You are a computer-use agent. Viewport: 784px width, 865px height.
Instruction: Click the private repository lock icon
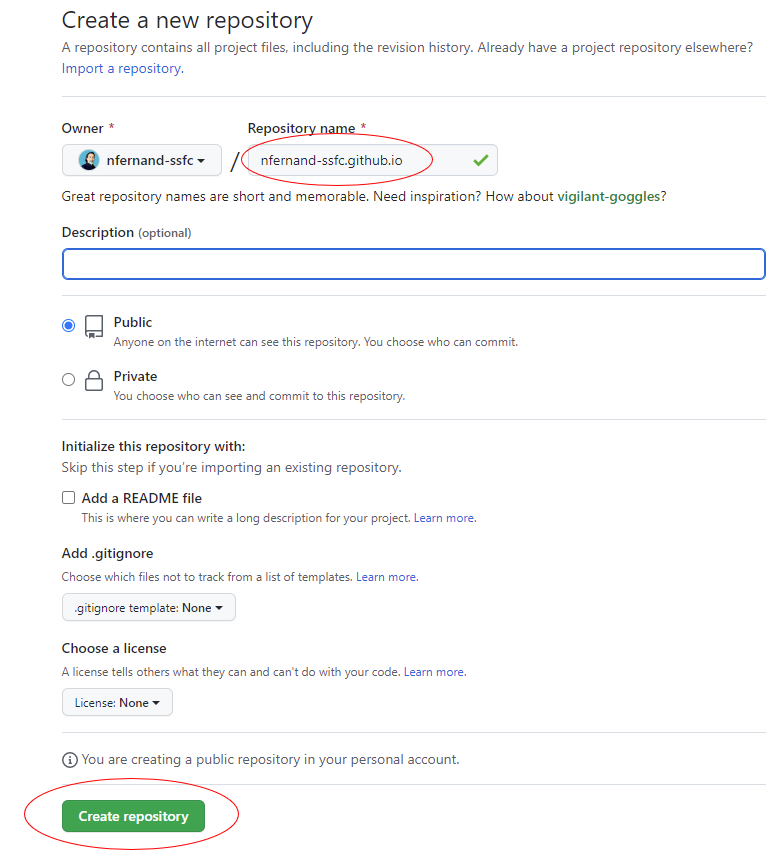coord(94,380)
